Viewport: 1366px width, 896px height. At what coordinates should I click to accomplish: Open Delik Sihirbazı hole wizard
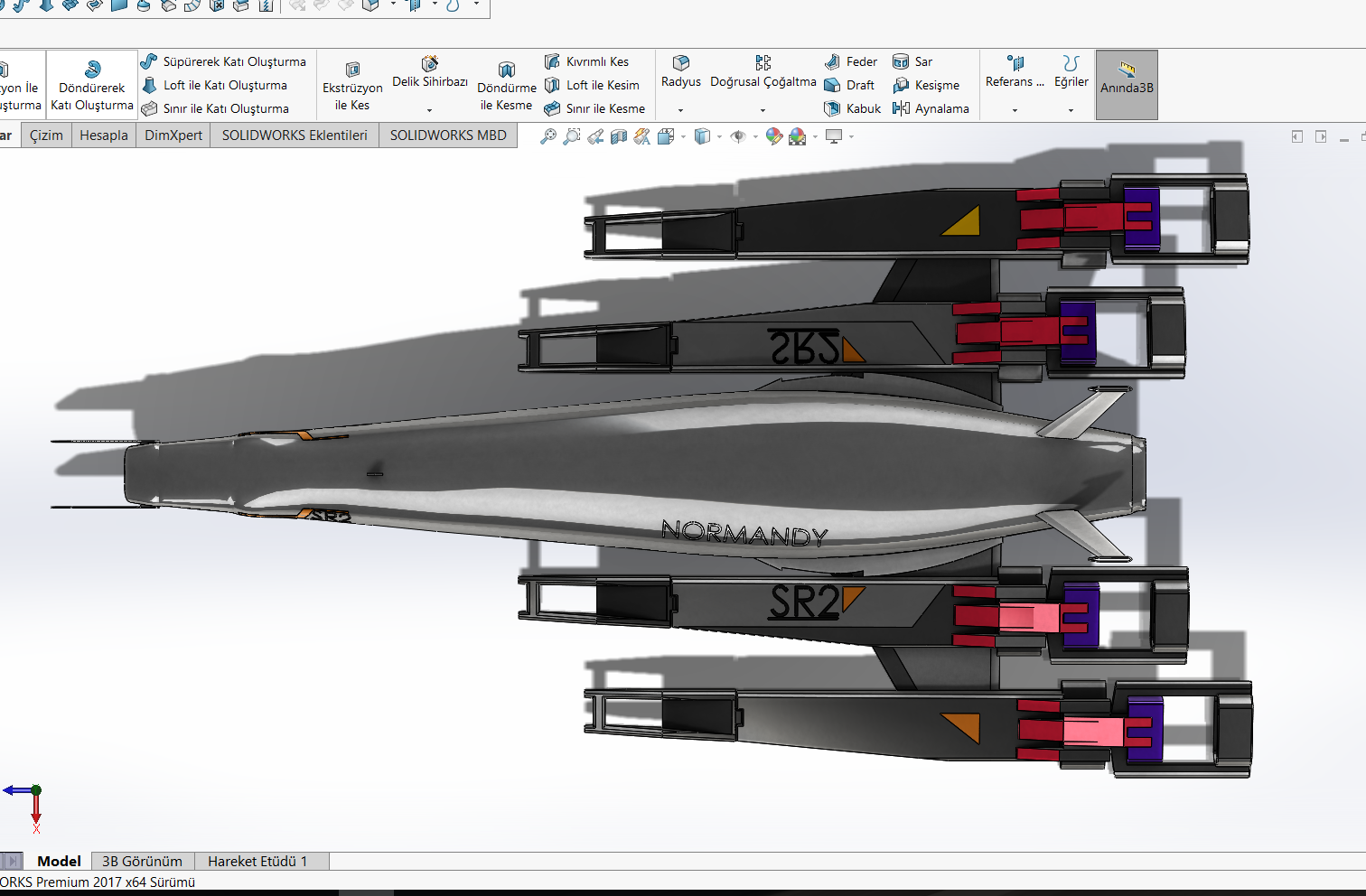pos(430,72)
